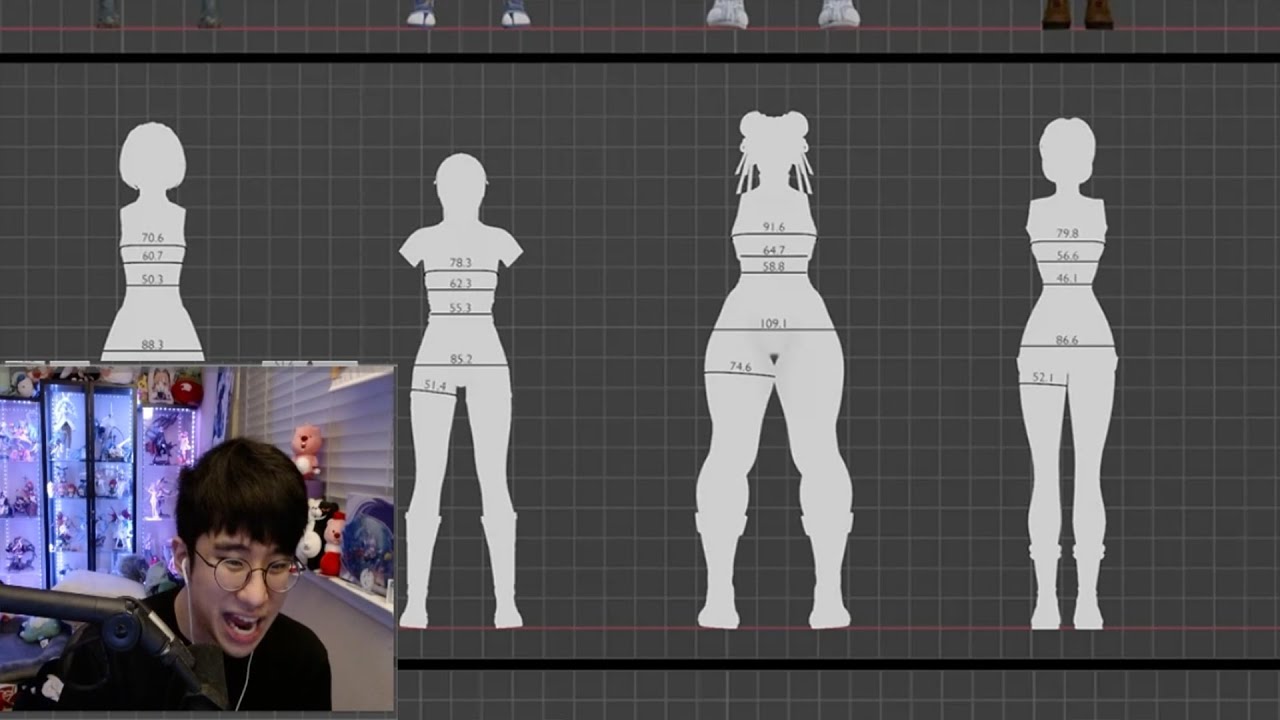Click the 60.7 measurement label
1280x720 pixels.
point(153,256)
